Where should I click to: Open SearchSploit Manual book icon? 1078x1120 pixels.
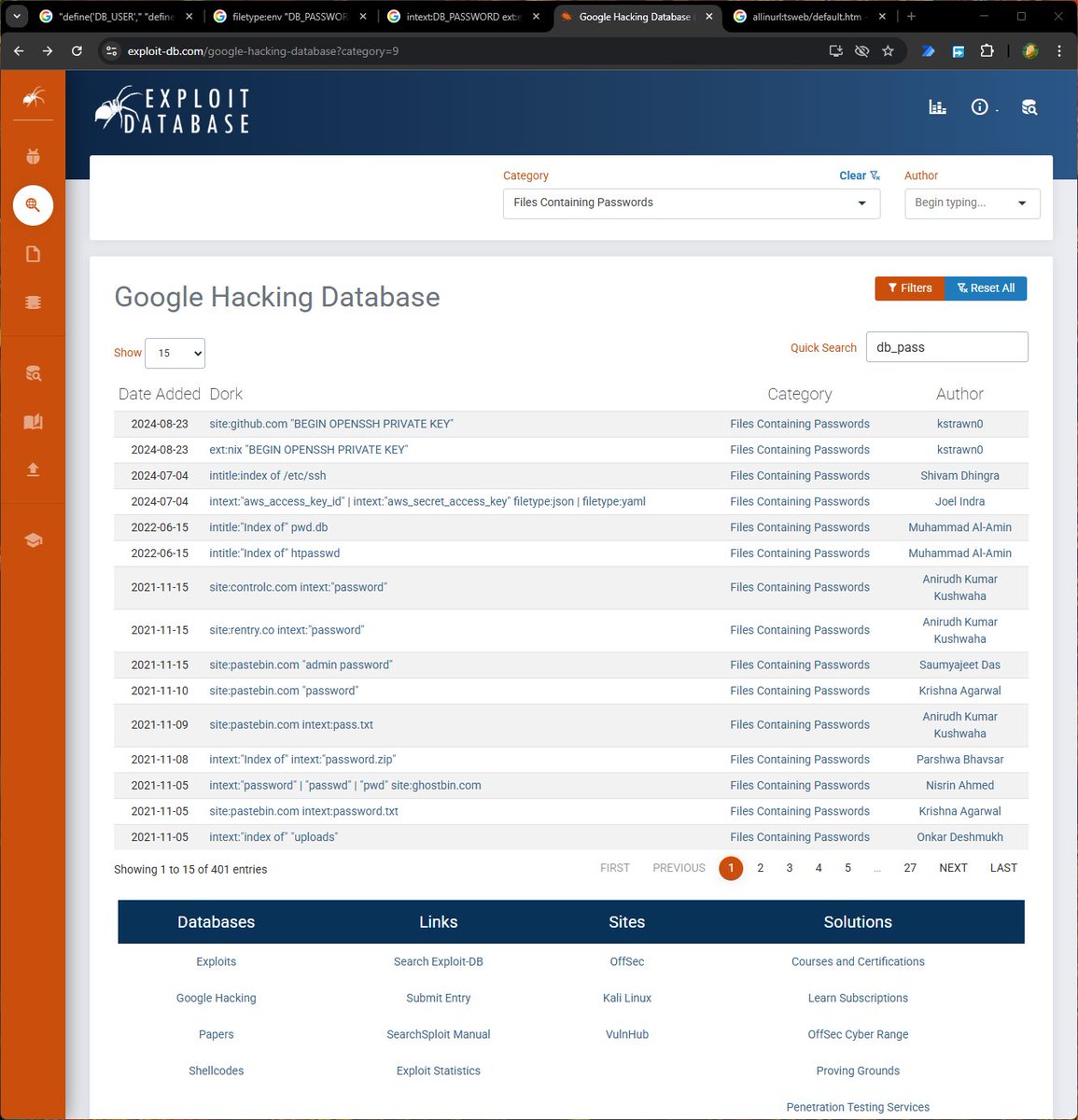click(33, 422)
